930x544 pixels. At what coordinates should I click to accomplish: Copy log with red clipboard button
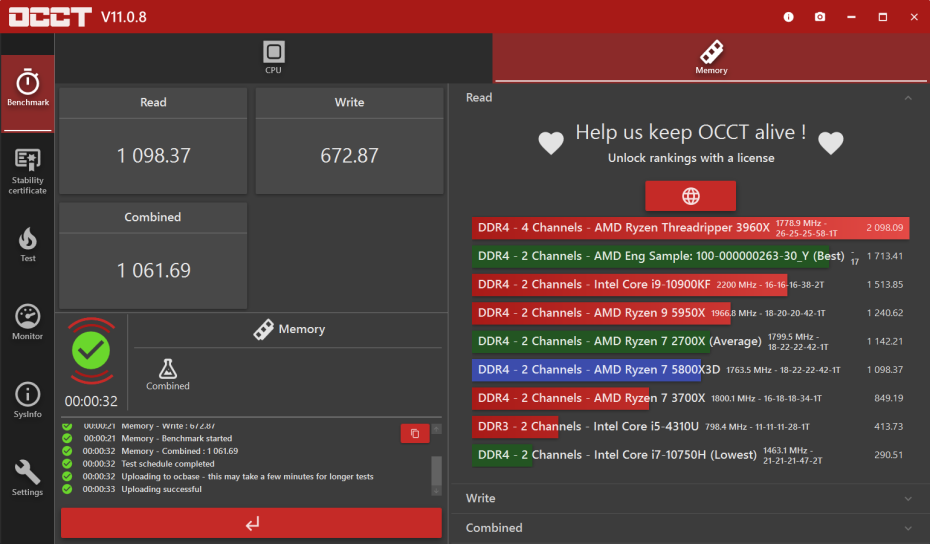[415, 434]
